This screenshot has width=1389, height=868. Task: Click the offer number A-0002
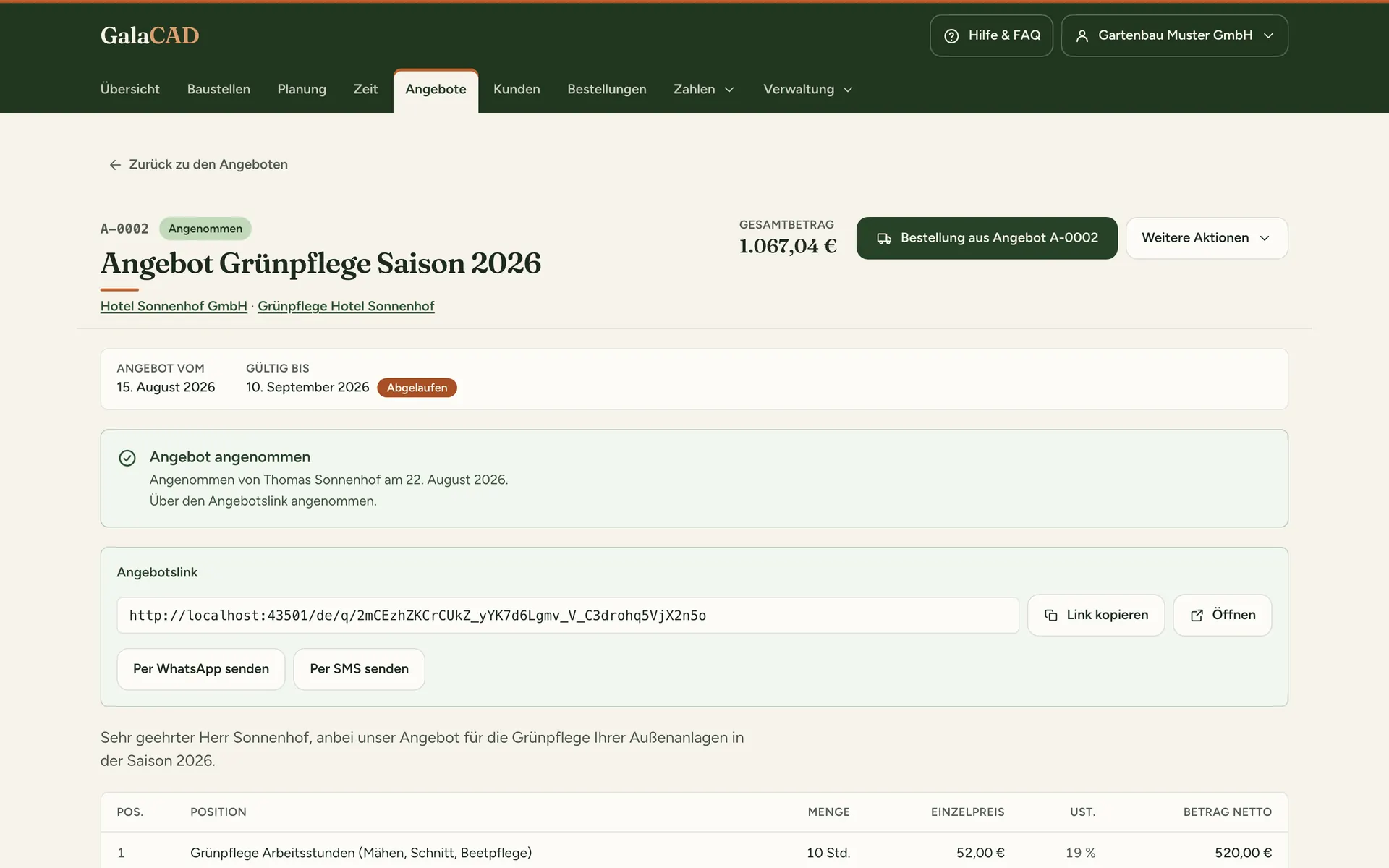pos(124,229)
